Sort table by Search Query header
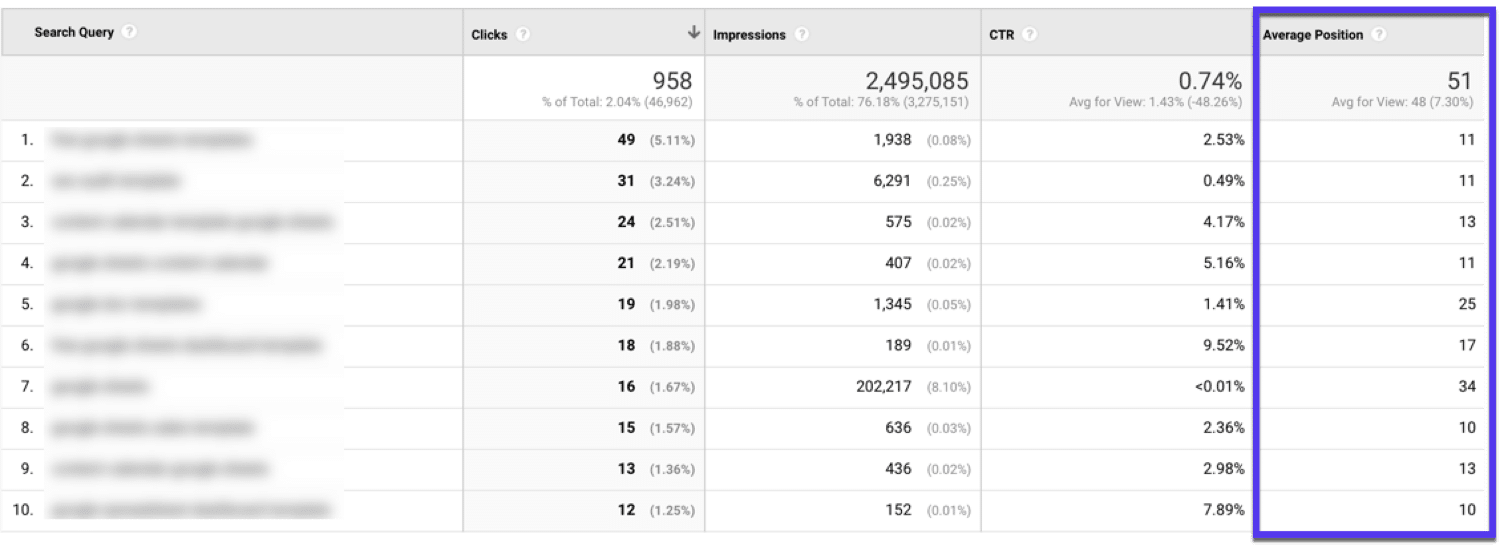The image size is (1500, 547). 74,32
